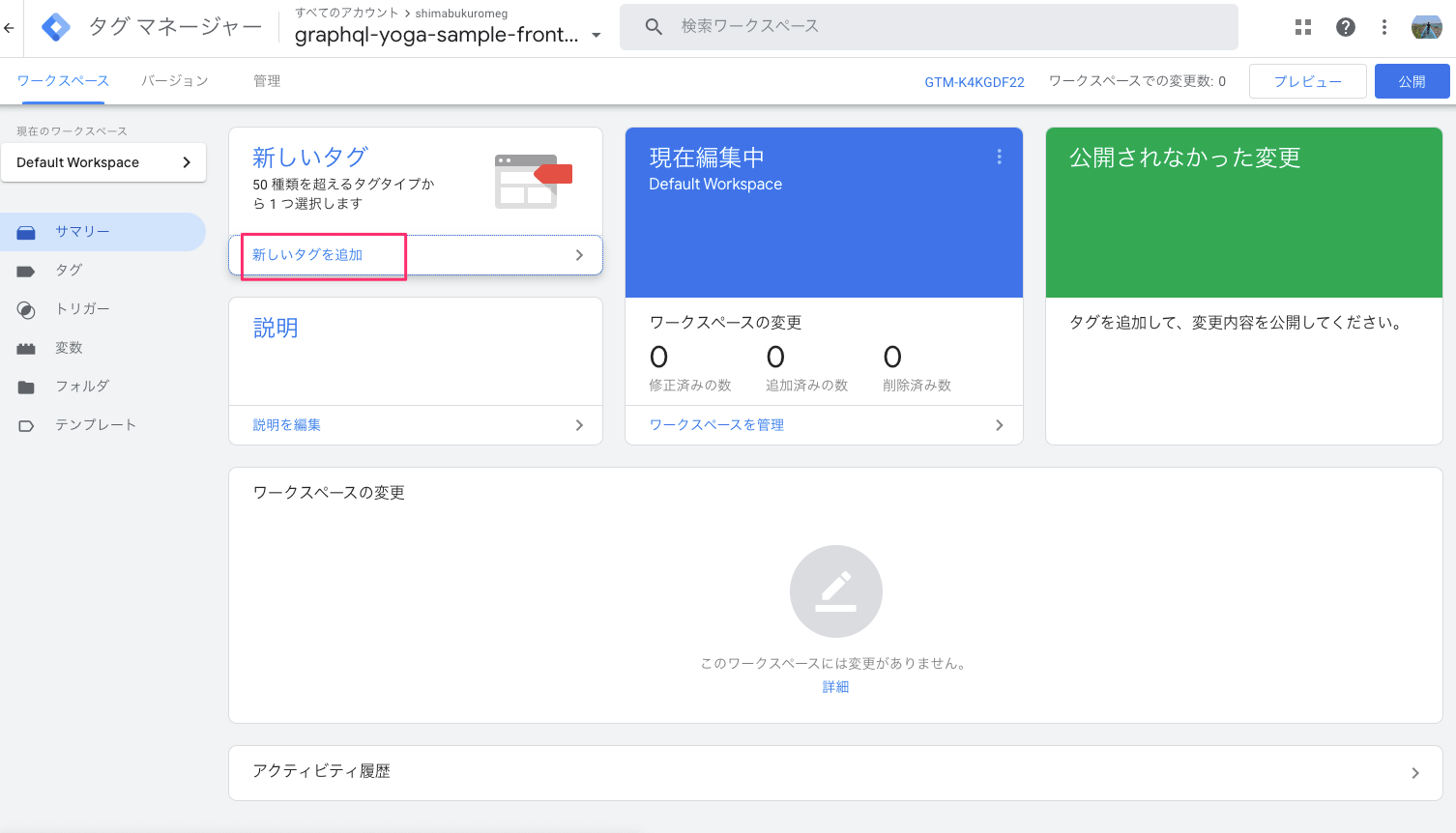The image size is (1456, 833).
Task: Switch to the バージョン tab
Action: 174,80
